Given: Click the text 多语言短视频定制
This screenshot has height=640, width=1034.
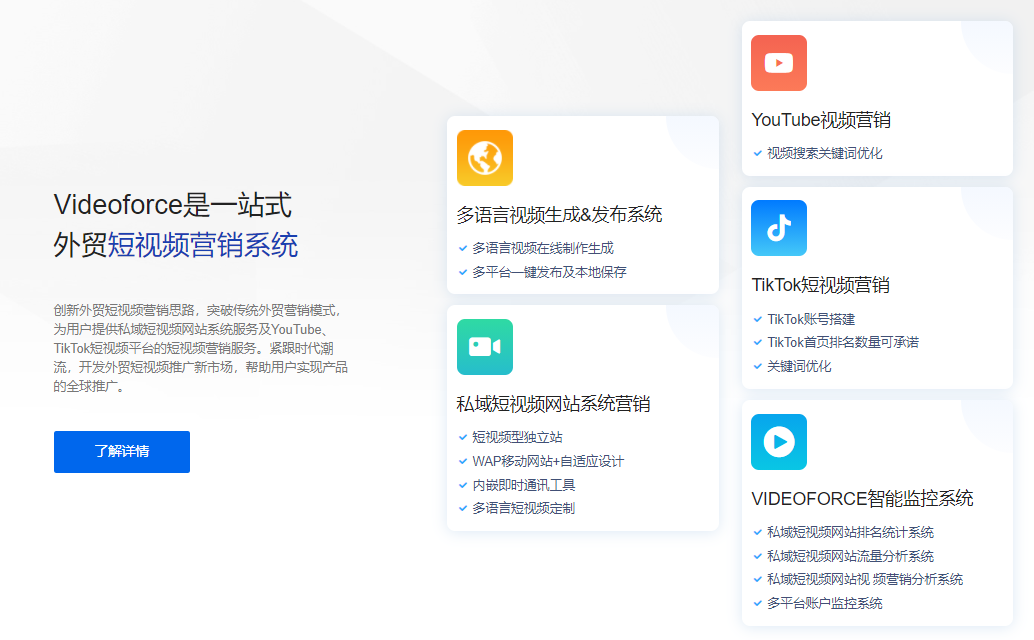Looking at the screenshot, I should tap(524, 508).
